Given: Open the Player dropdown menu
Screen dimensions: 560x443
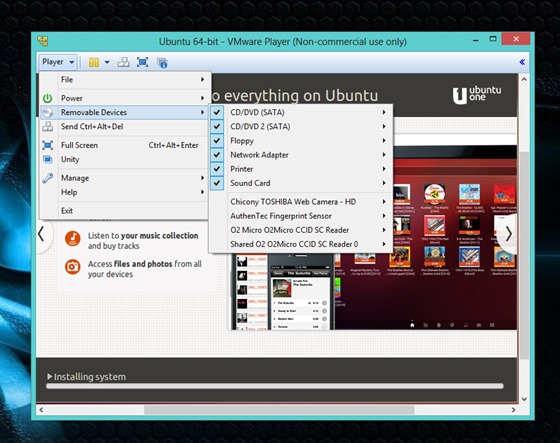Looking at the screenshot, I should [x=58, y=62].
